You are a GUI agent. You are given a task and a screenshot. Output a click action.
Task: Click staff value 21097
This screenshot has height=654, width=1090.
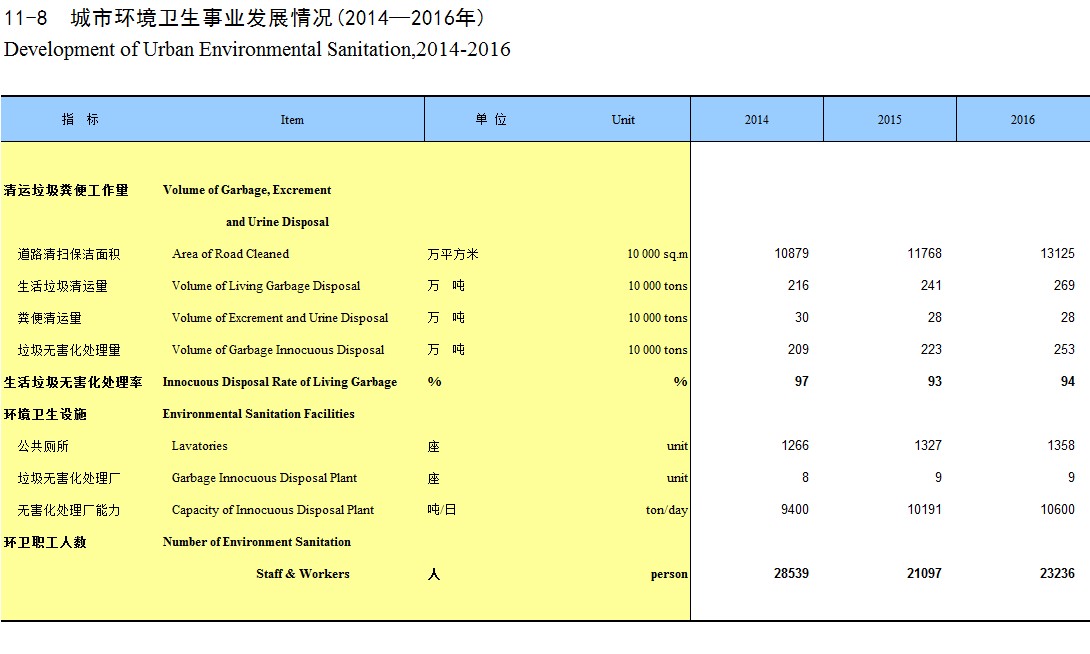924,573
